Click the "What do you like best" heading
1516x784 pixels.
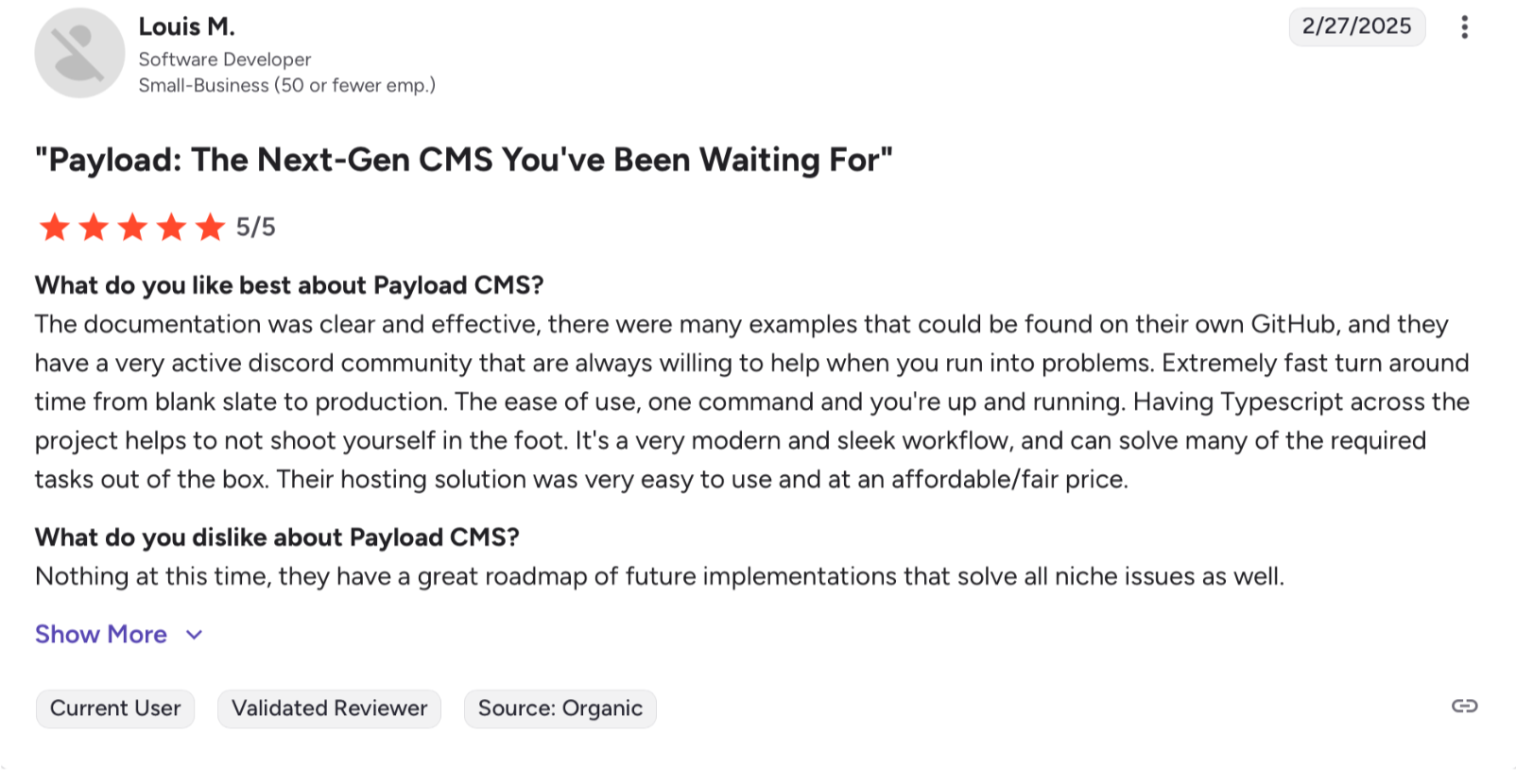pyautogui.click(x=289, y=285)
